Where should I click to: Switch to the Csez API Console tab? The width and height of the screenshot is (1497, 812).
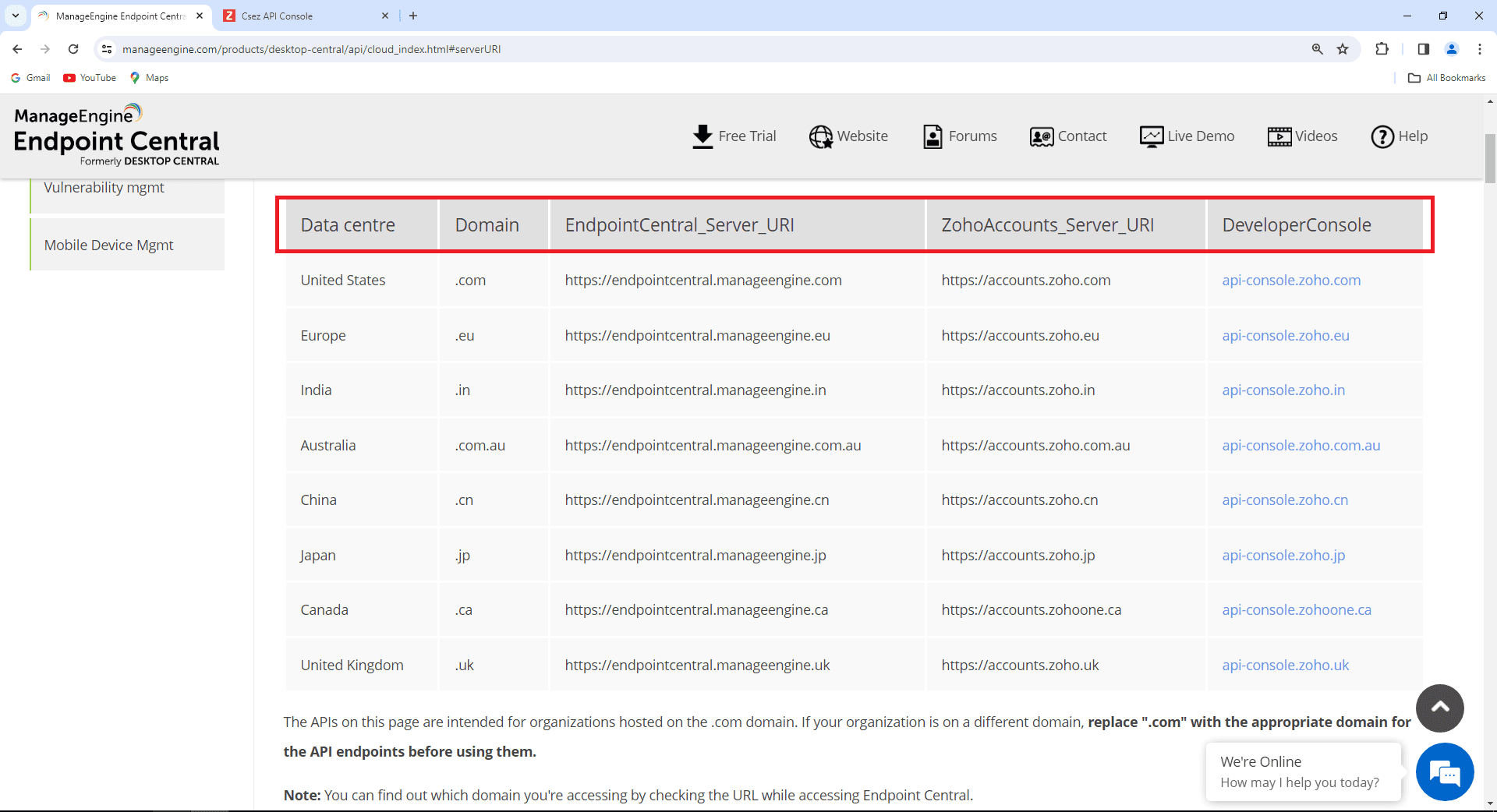point(306,16)
